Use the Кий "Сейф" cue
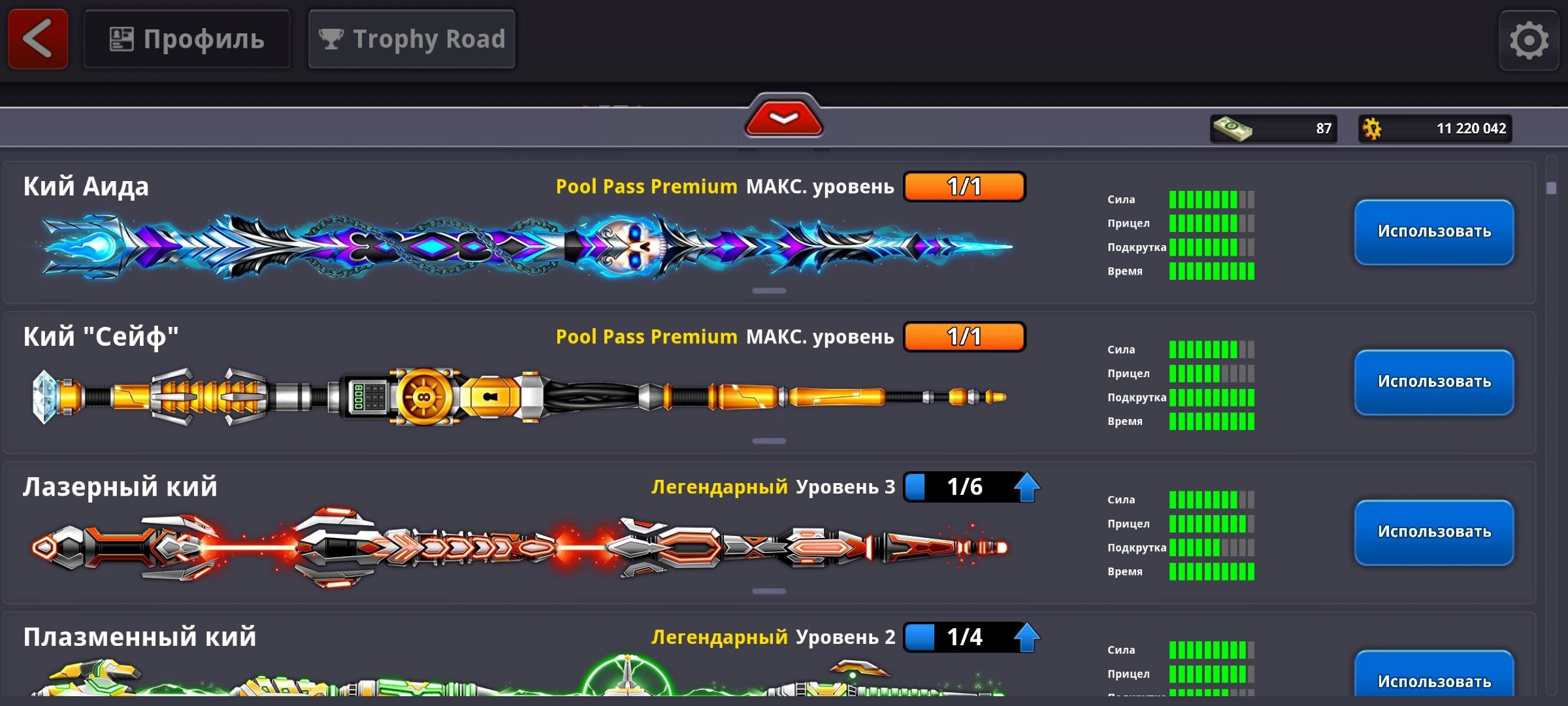This screenshot has height=706, width=1568. (1434, 382)
